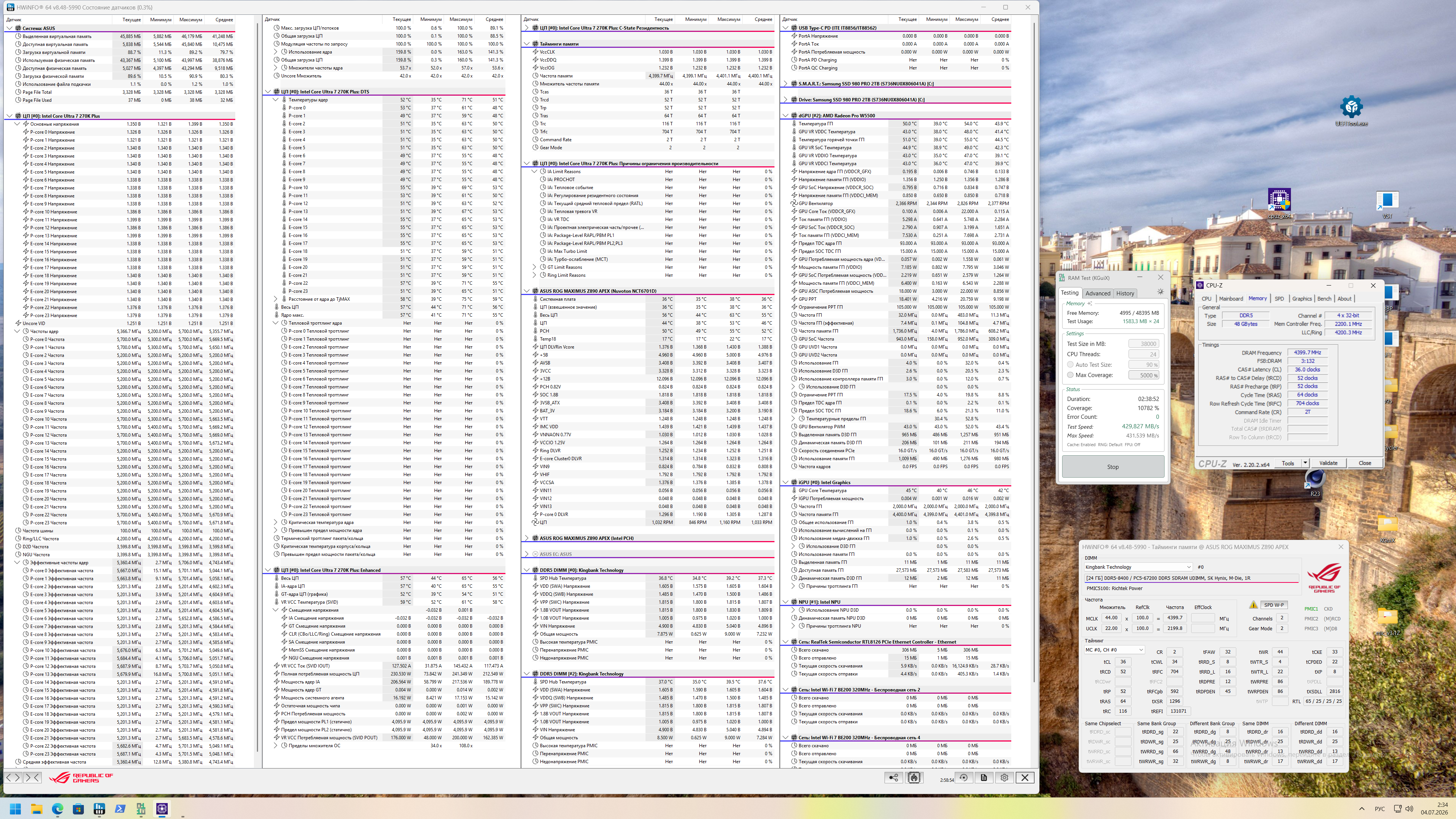Click the Validate button in CPU-Z

tap(1328, 463)
